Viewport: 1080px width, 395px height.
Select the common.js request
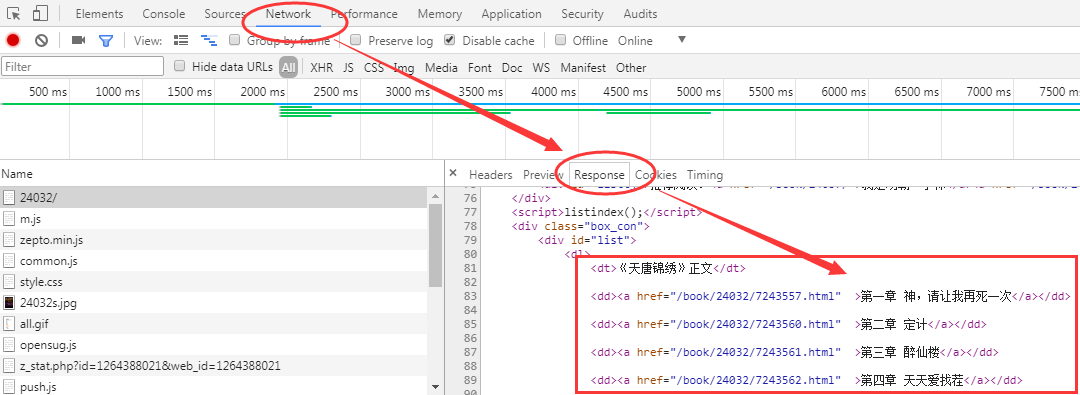tap(214, 261)
